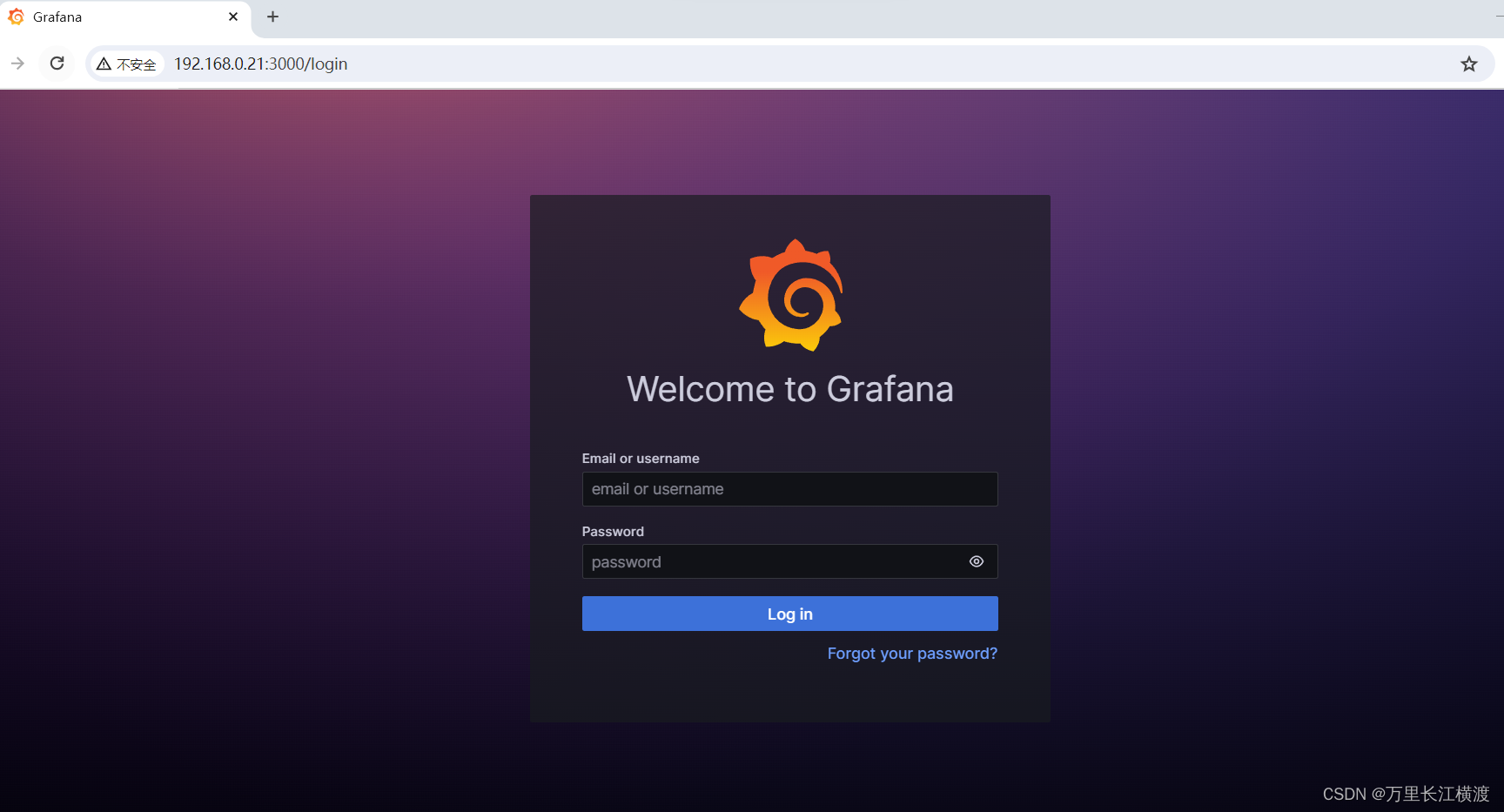This screenshot has width=1504, height=812.
Task: Close the Grafana tab
Action: click(x=233, y=17)
